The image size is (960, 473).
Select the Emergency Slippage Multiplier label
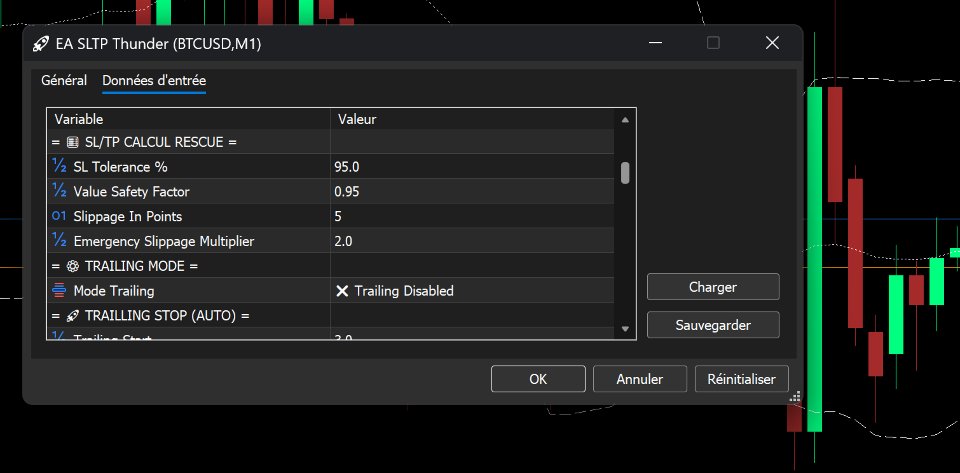[164, 241]
